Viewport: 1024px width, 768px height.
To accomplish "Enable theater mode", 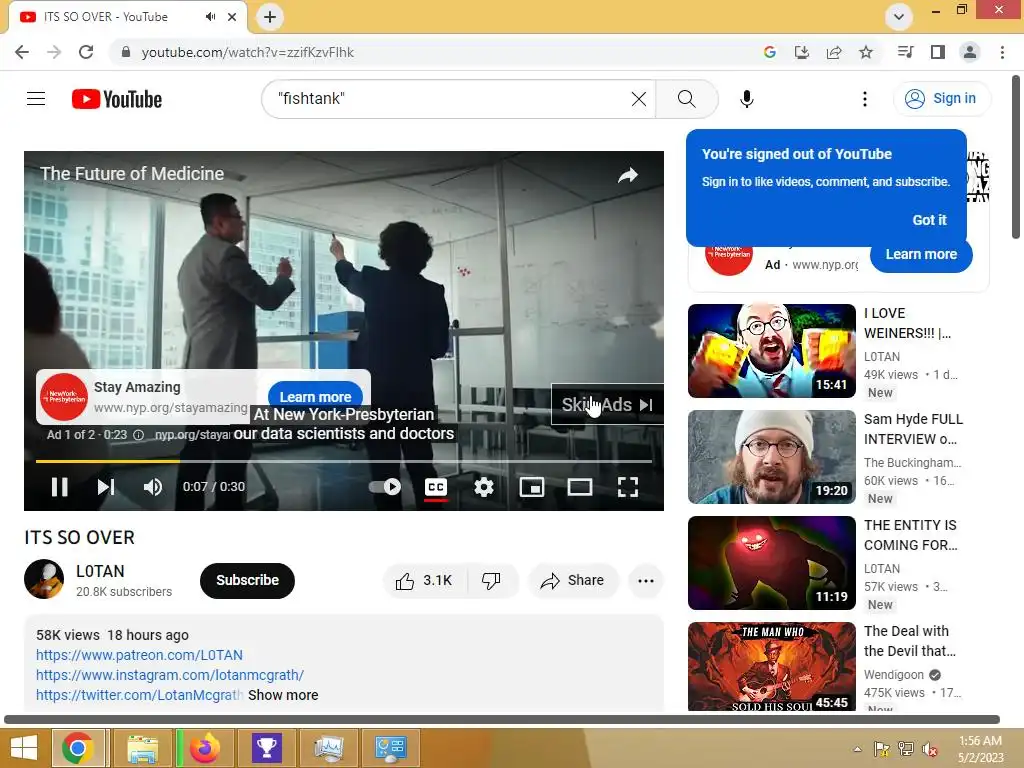I will pos(580,487).
